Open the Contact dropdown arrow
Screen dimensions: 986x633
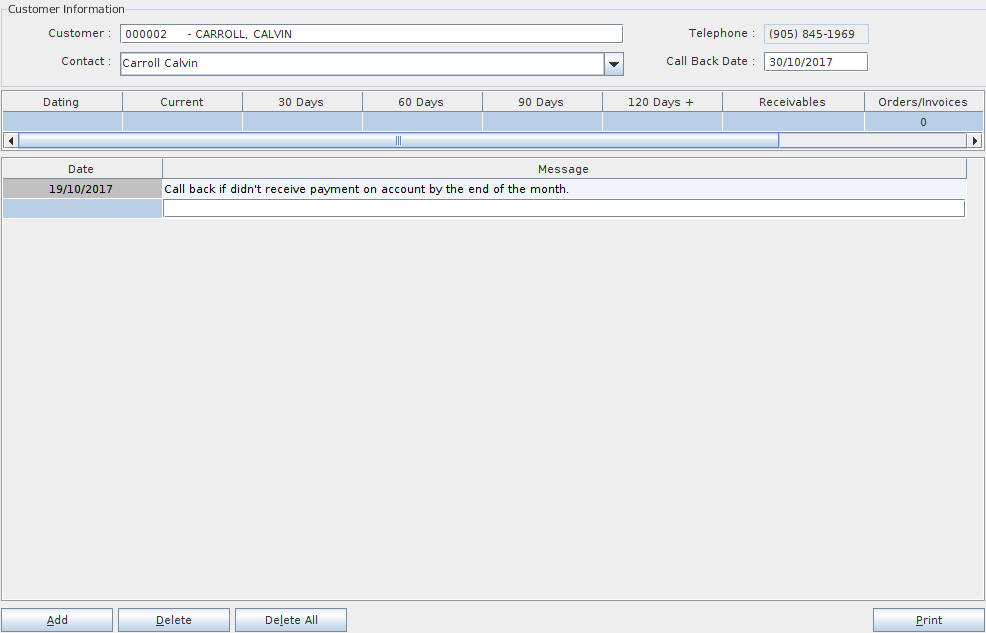(613, 64)
